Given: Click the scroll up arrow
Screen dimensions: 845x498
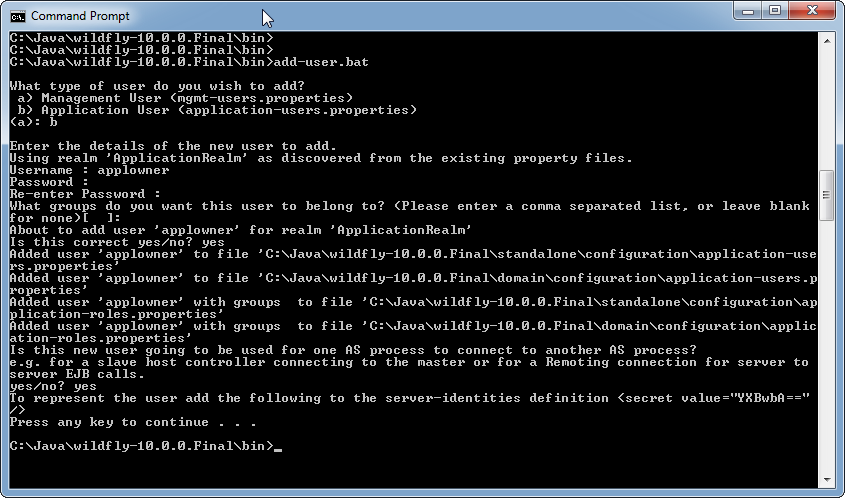Looking at the screenshot, I should coord(827,41).
